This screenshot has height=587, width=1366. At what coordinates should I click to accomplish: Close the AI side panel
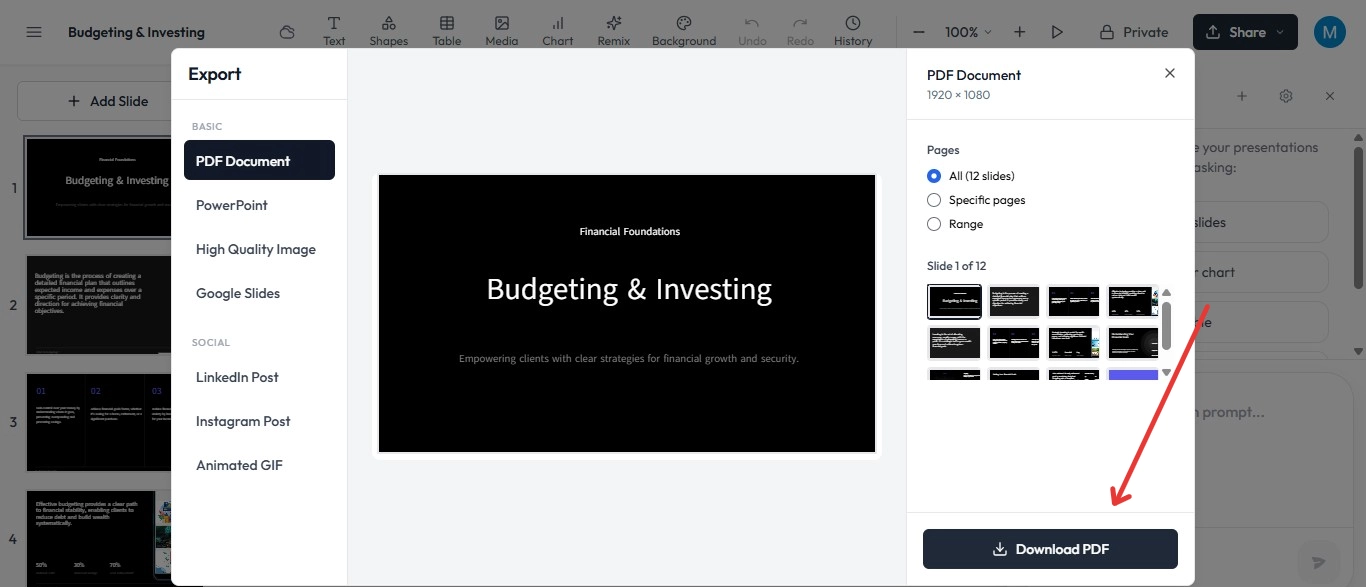[x=1330, y=96]
